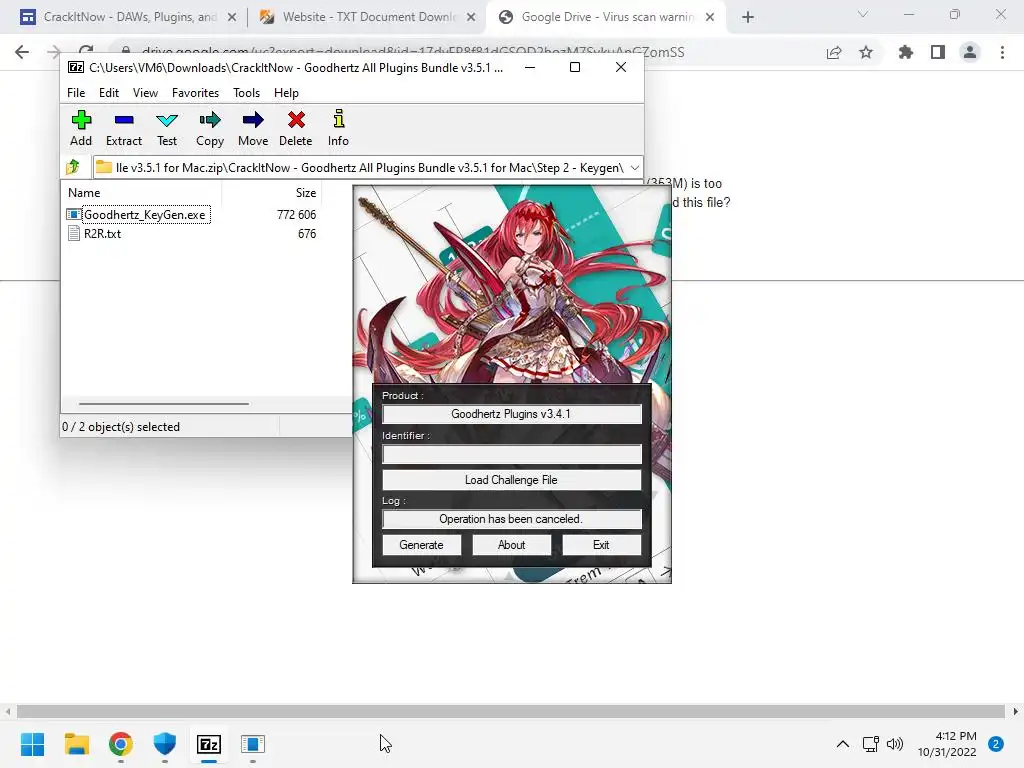
Task: Click the Generate button in keygen
Action: [x=421, y=545]
